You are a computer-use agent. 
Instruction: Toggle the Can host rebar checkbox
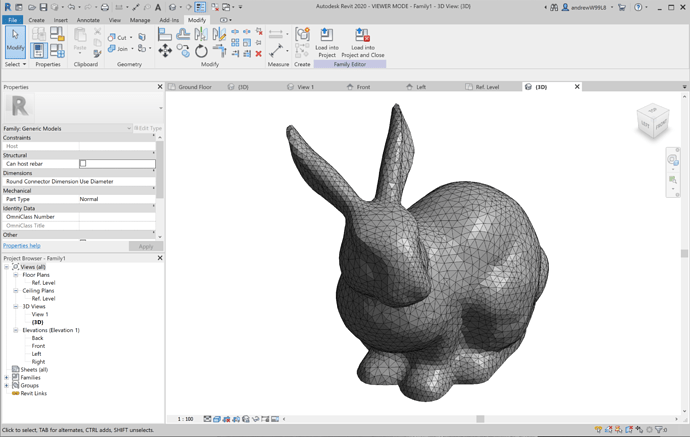tap(83, 163)
